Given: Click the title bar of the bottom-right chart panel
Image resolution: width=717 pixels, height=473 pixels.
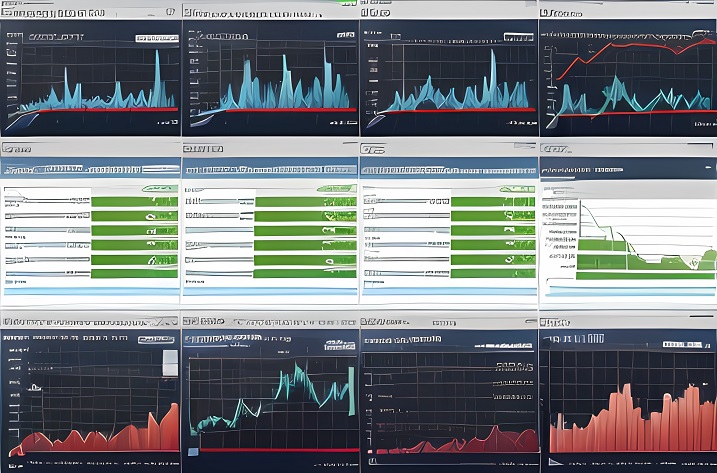Looking at the screenshot, I should coord(628,323).
